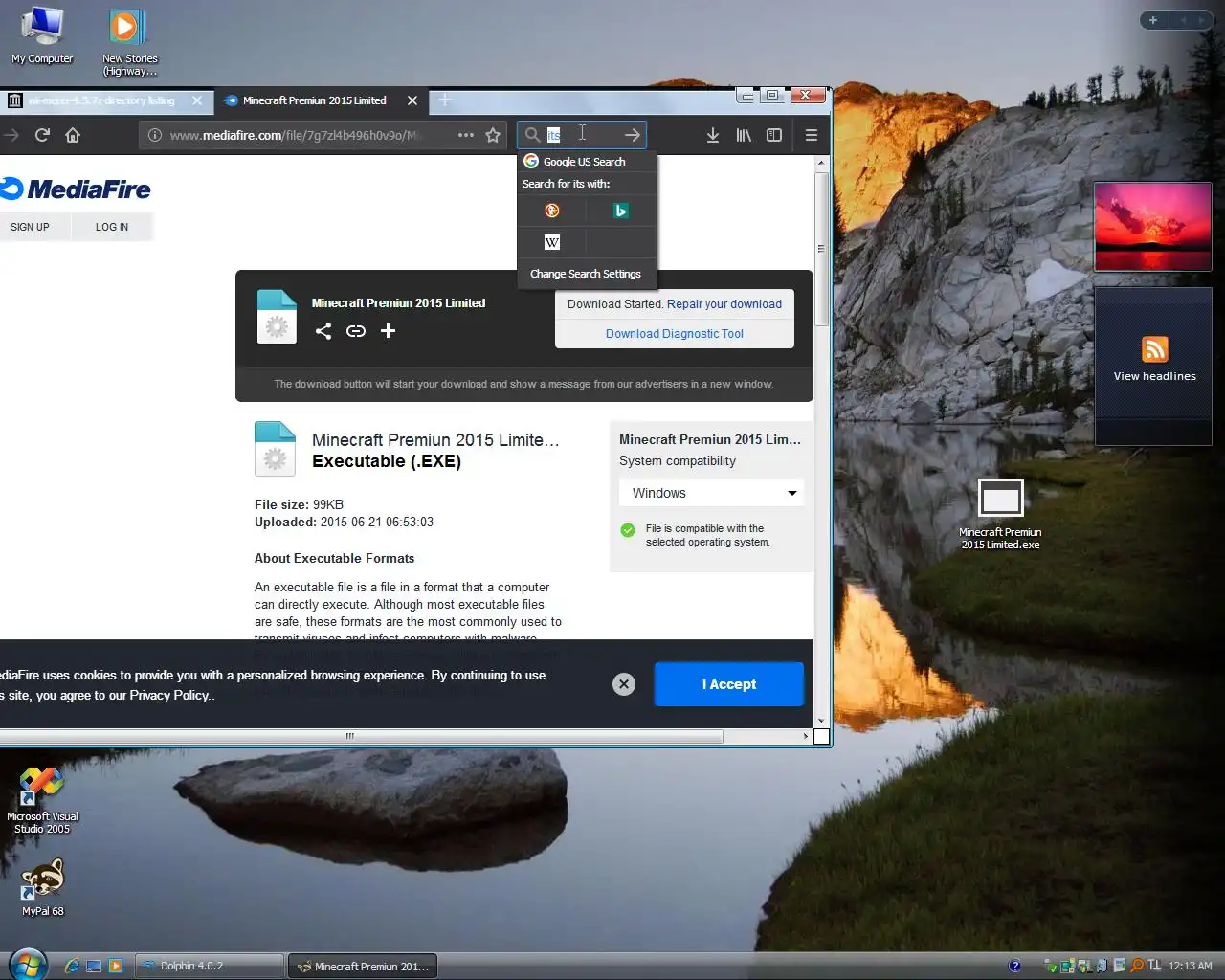Select MyPal 68 desktop shortcut
The width and height of the screenshot is (1225, 980).
(42, 887)
